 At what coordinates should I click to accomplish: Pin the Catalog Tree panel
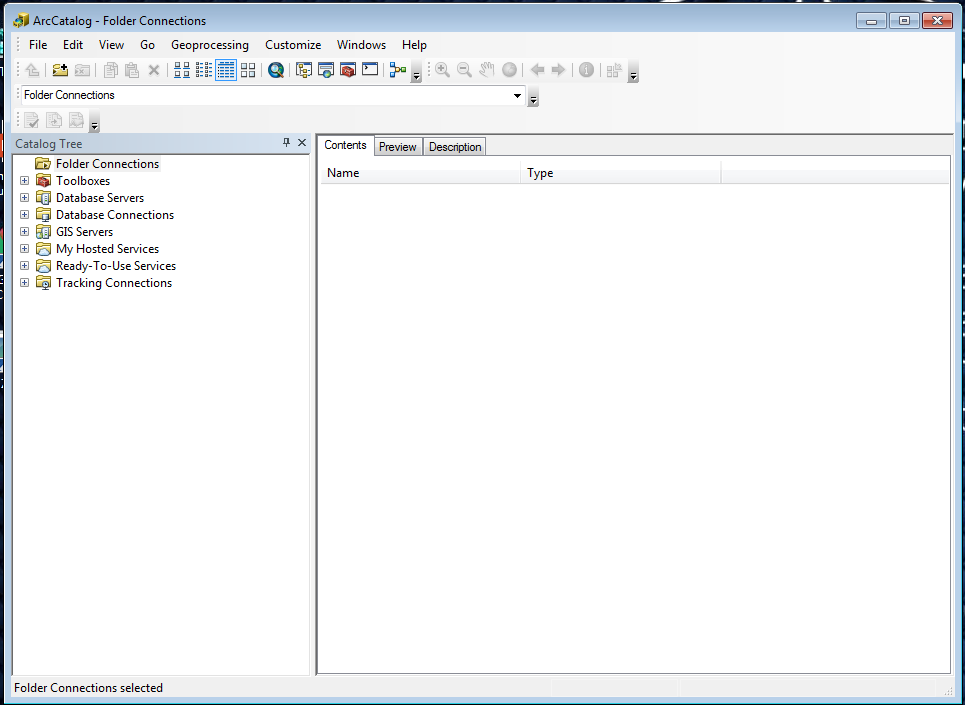pos(286,143)
